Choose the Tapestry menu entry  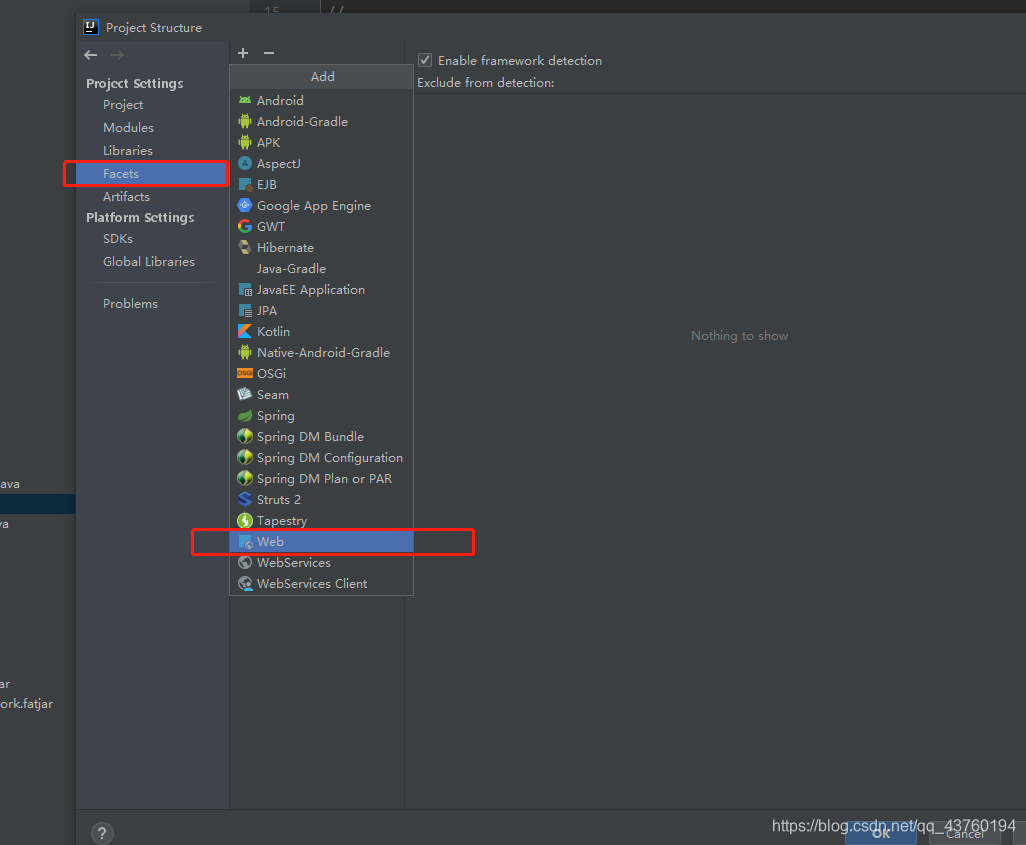tap(321, 520)
